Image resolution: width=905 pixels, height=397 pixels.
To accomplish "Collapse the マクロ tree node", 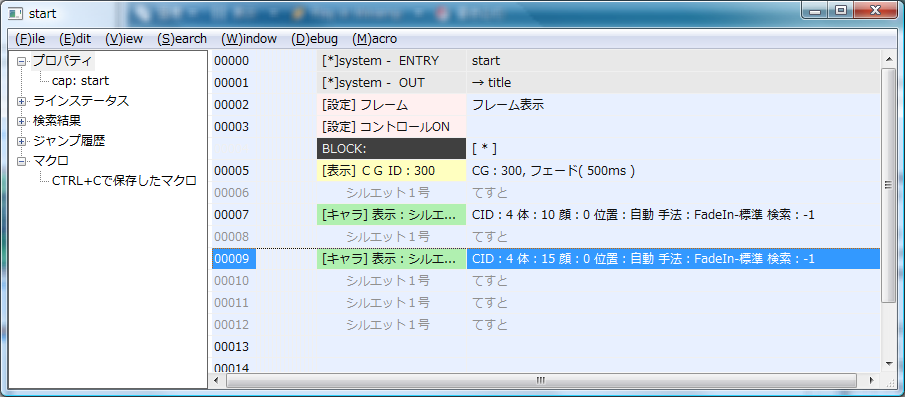I will pos(22,161).
